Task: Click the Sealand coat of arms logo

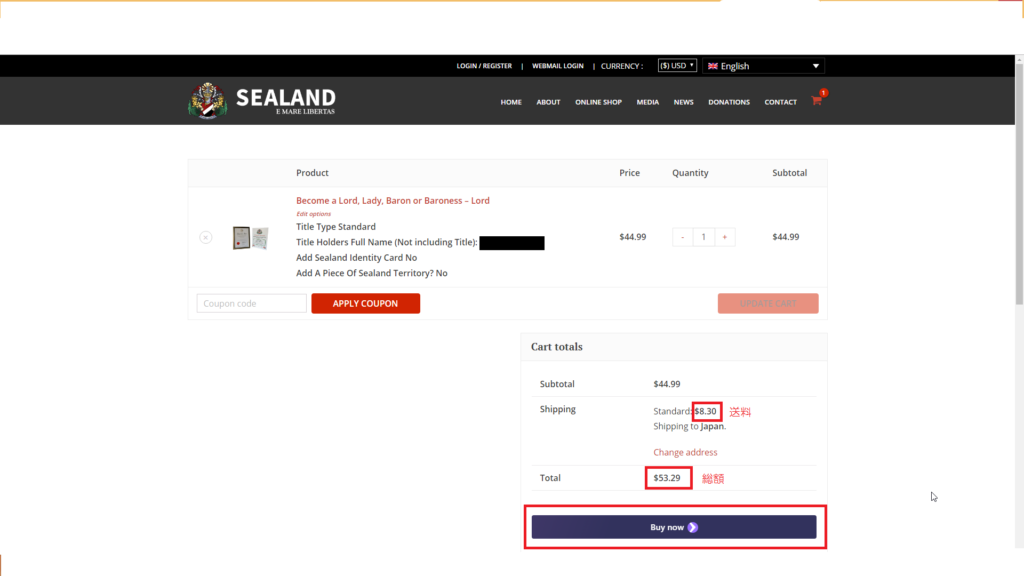Action: (x=208, y=101)
